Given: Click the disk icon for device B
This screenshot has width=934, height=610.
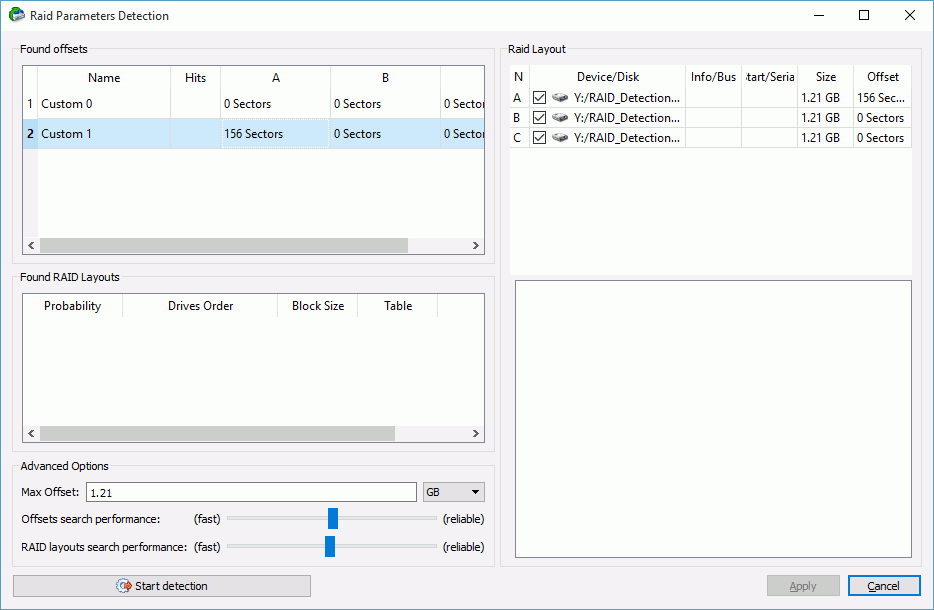Looking at the screenshot, I should coord(560,118).
